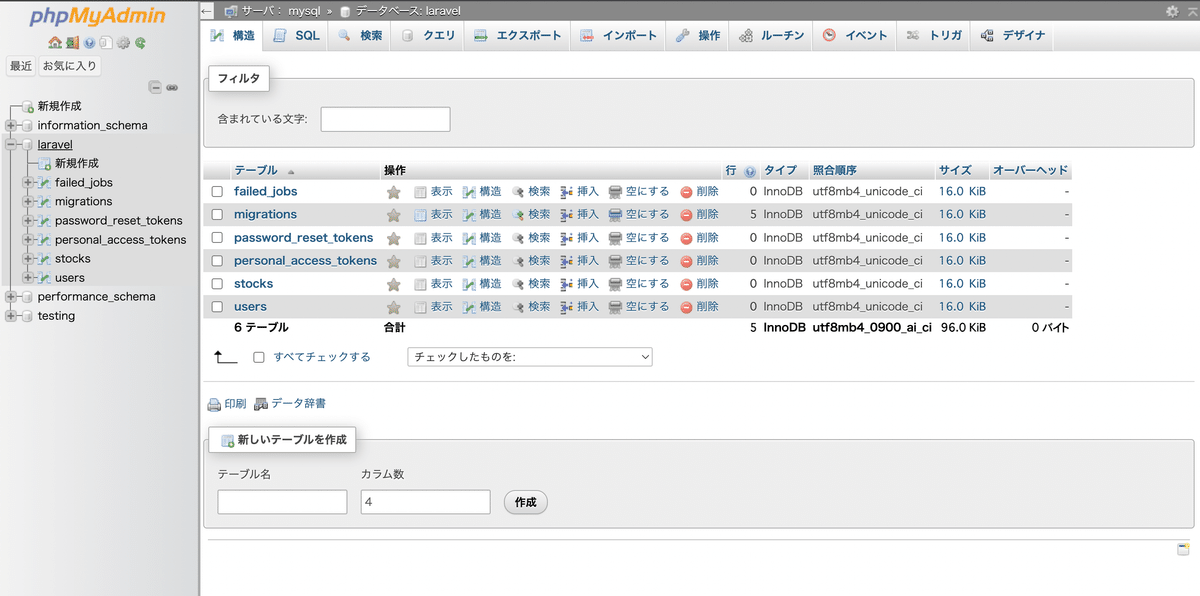
Task: Expand information_schema database in tree
Action: (x=11, y=126)
